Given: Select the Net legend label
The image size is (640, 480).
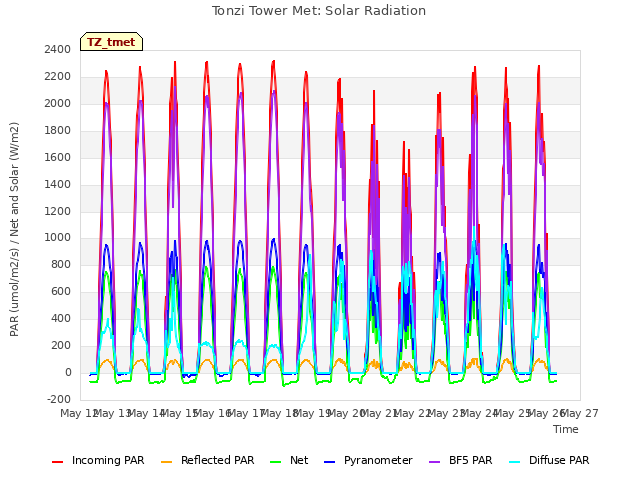Looking at the screenshot, I should 299,460.
